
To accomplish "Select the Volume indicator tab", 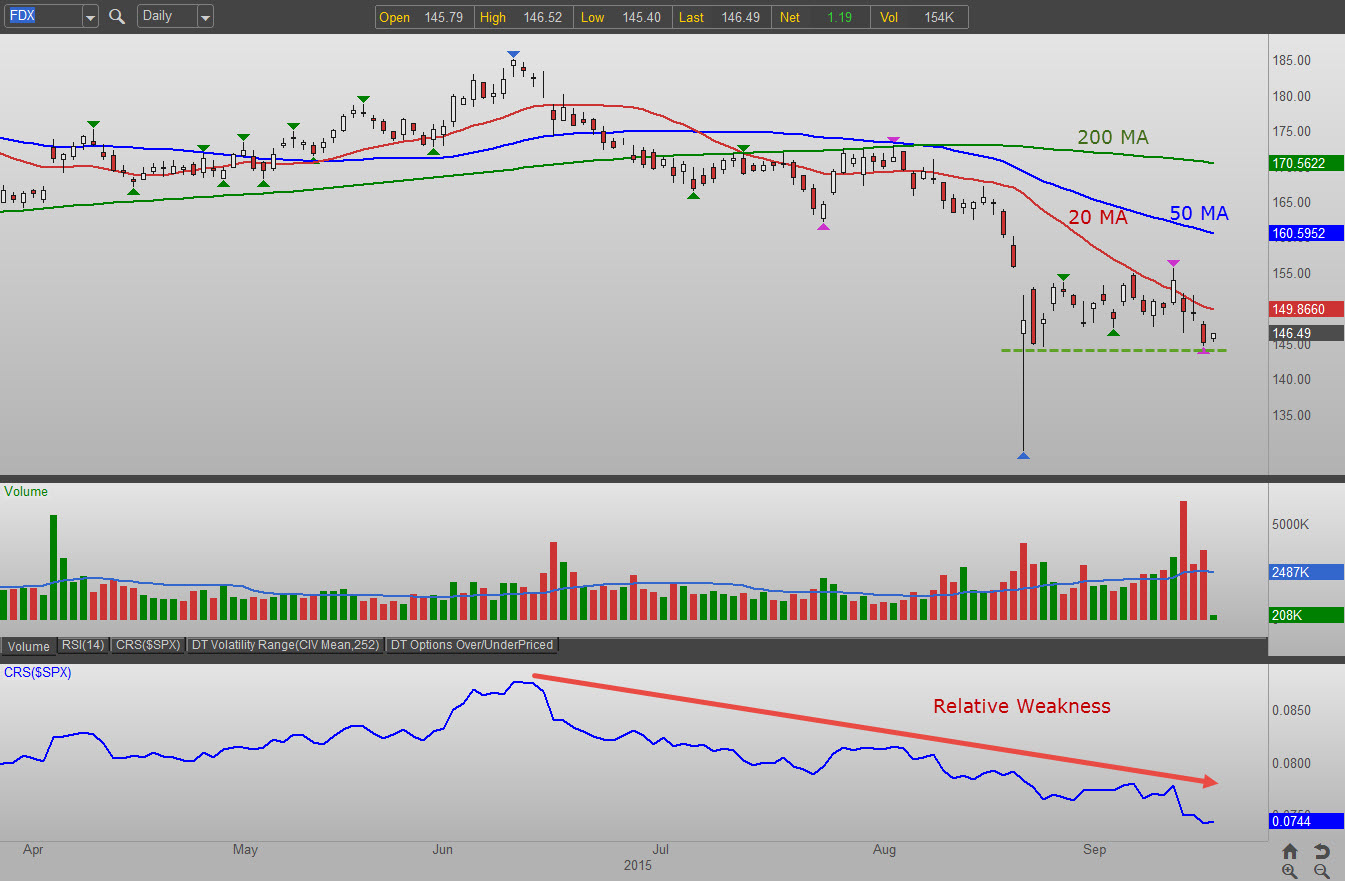I will (x=29, y=646).
